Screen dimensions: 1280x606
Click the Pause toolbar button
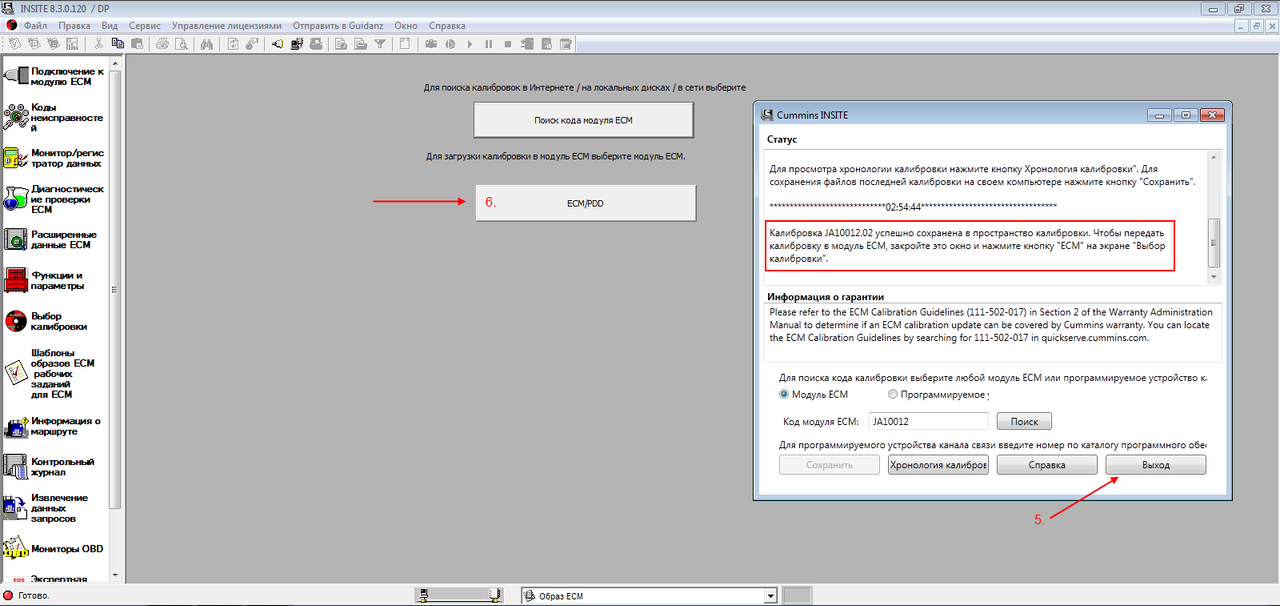pos(489,44)
